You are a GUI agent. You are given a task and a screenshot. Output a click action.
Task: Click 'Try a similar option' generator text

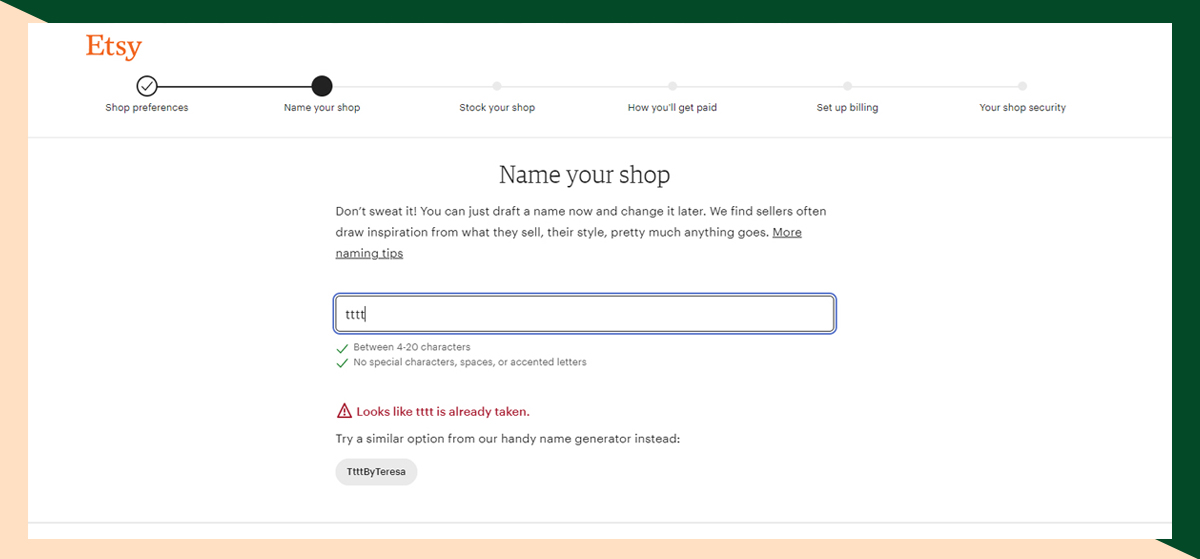coord(508,439)
